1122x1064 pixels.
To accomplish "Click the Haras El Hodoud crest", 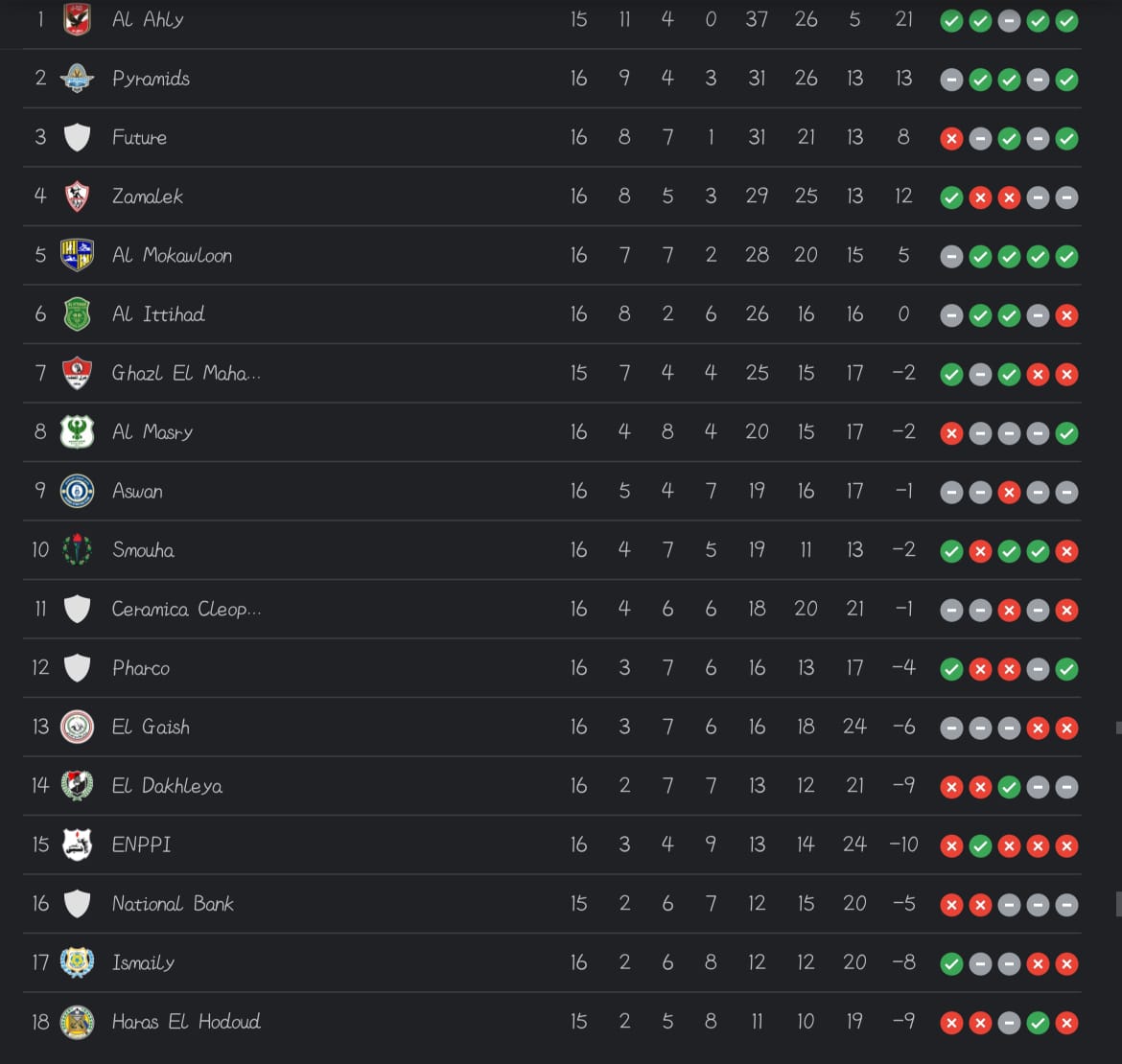I will (77, 1022).
